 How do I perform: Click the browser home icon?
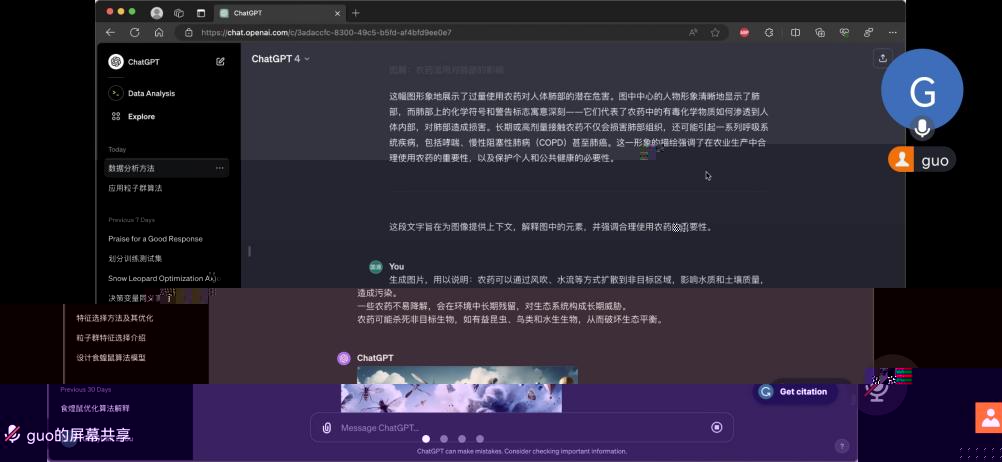tap(159, 32)
